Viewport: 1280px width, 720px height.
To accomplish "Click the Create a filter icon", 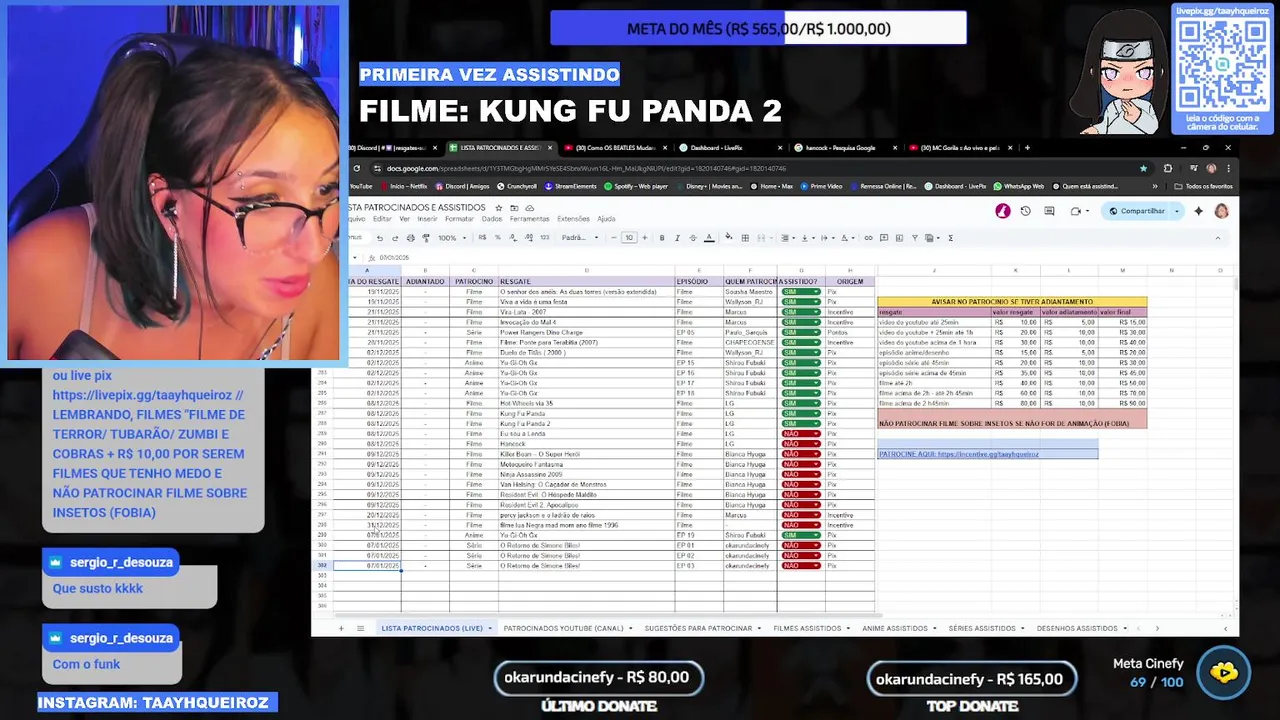I will pos(914,238).
